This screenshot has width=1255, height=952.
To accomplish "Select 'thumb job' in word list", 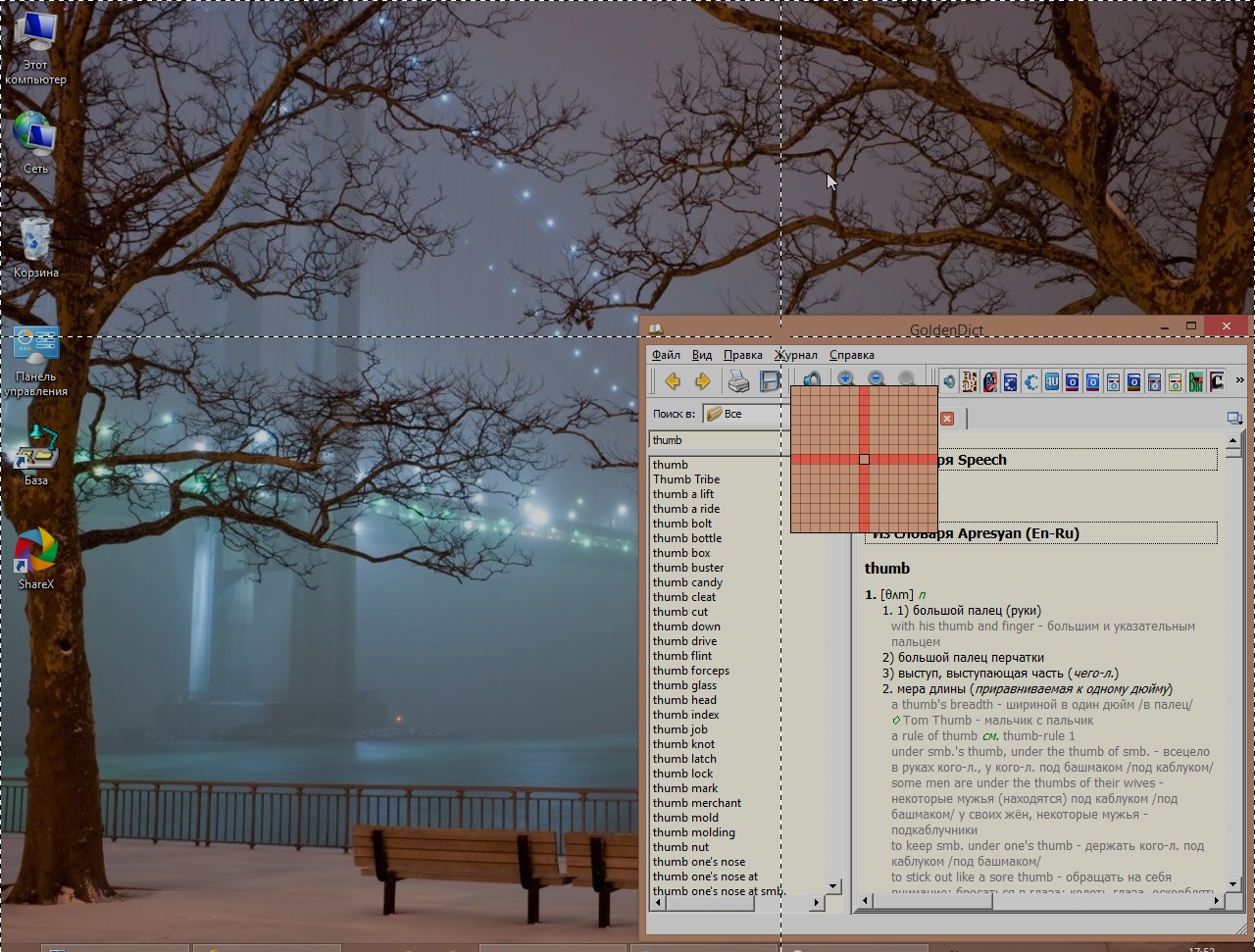I will tap(679, 729).
